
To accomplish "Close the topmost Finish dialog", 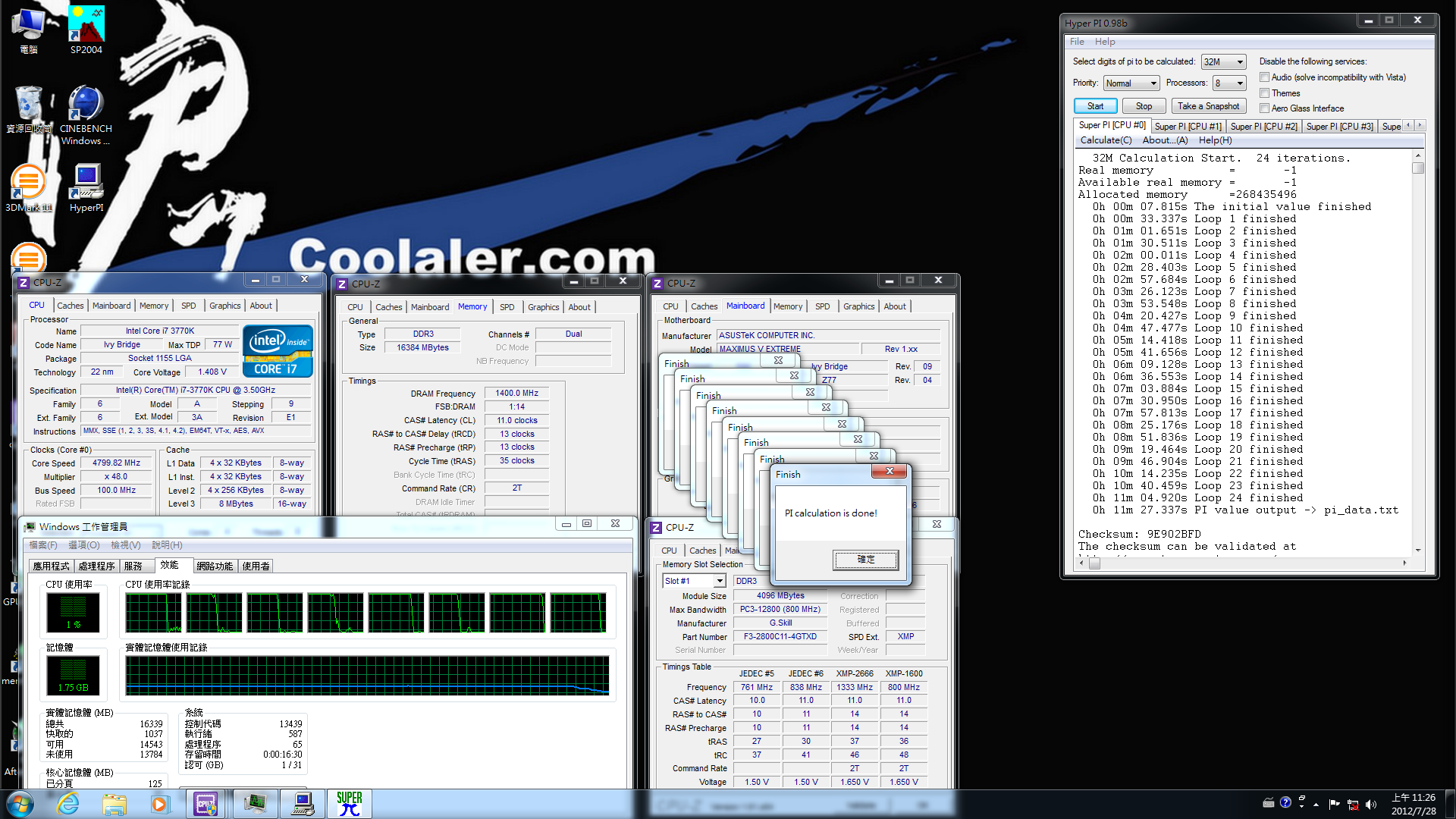I will (x=890, y=472).
